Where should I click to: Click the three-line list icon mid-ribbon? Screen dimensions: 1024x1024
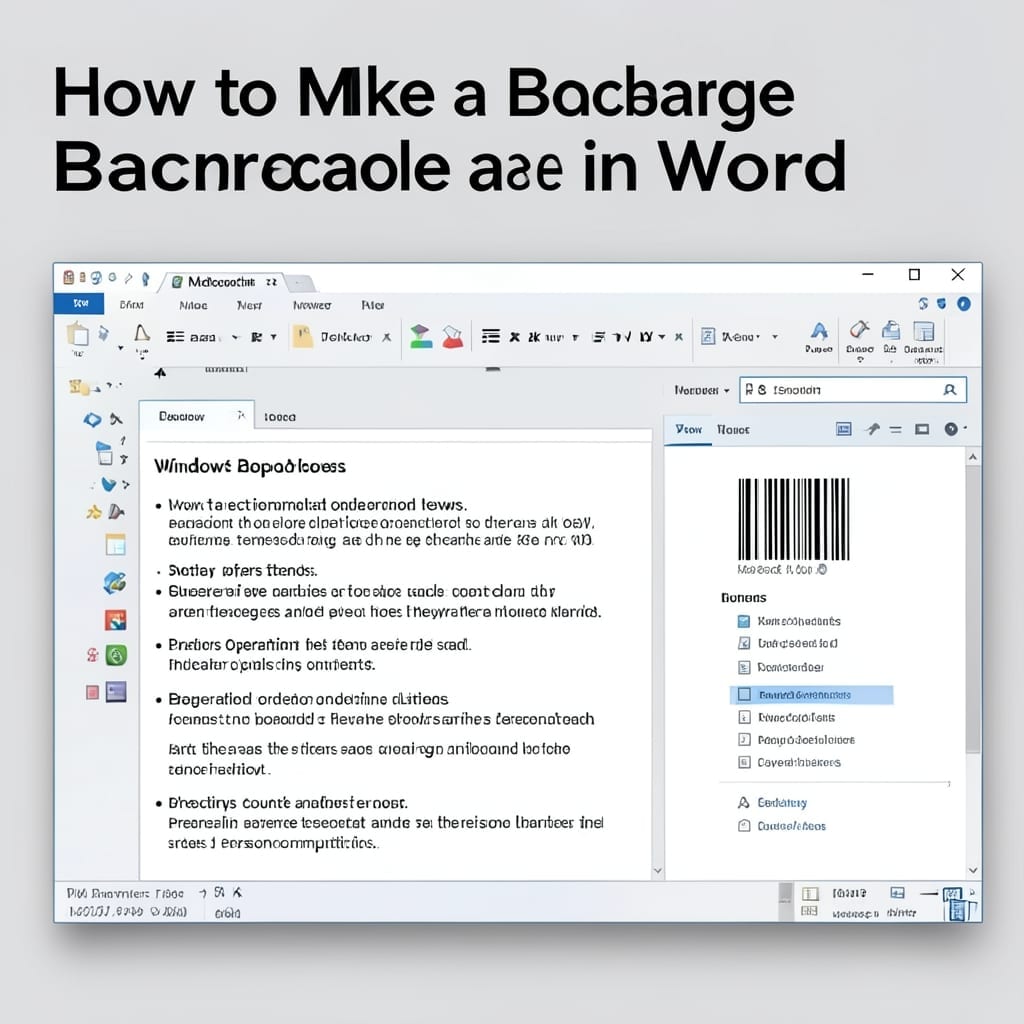pyautogui.click(x=490, y=336)
